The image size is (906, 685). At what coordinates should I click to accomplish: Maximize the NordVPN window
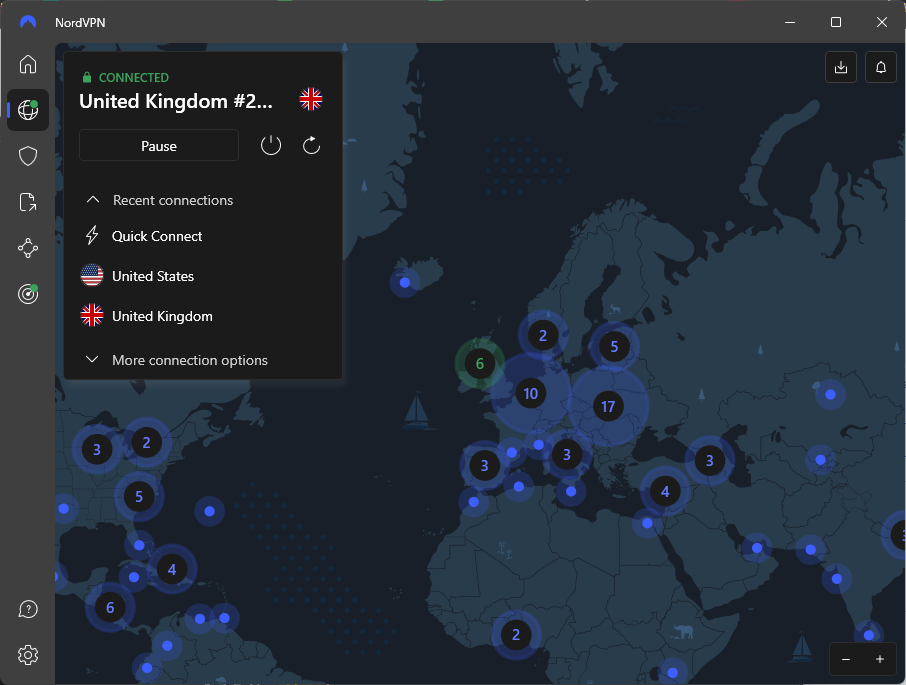click(x=836, y=23)
